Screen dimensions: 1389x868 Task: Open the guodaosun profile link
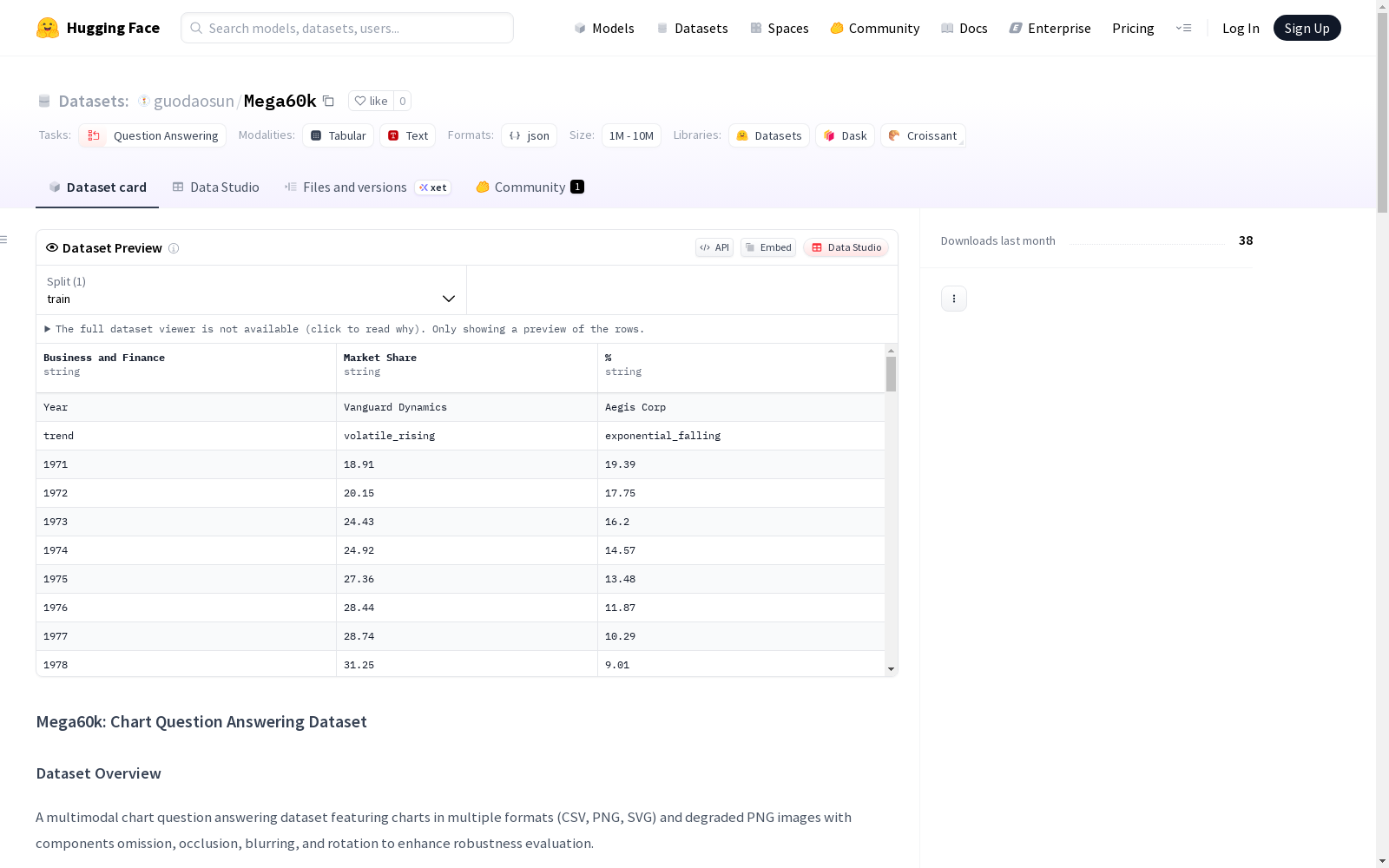194,101
